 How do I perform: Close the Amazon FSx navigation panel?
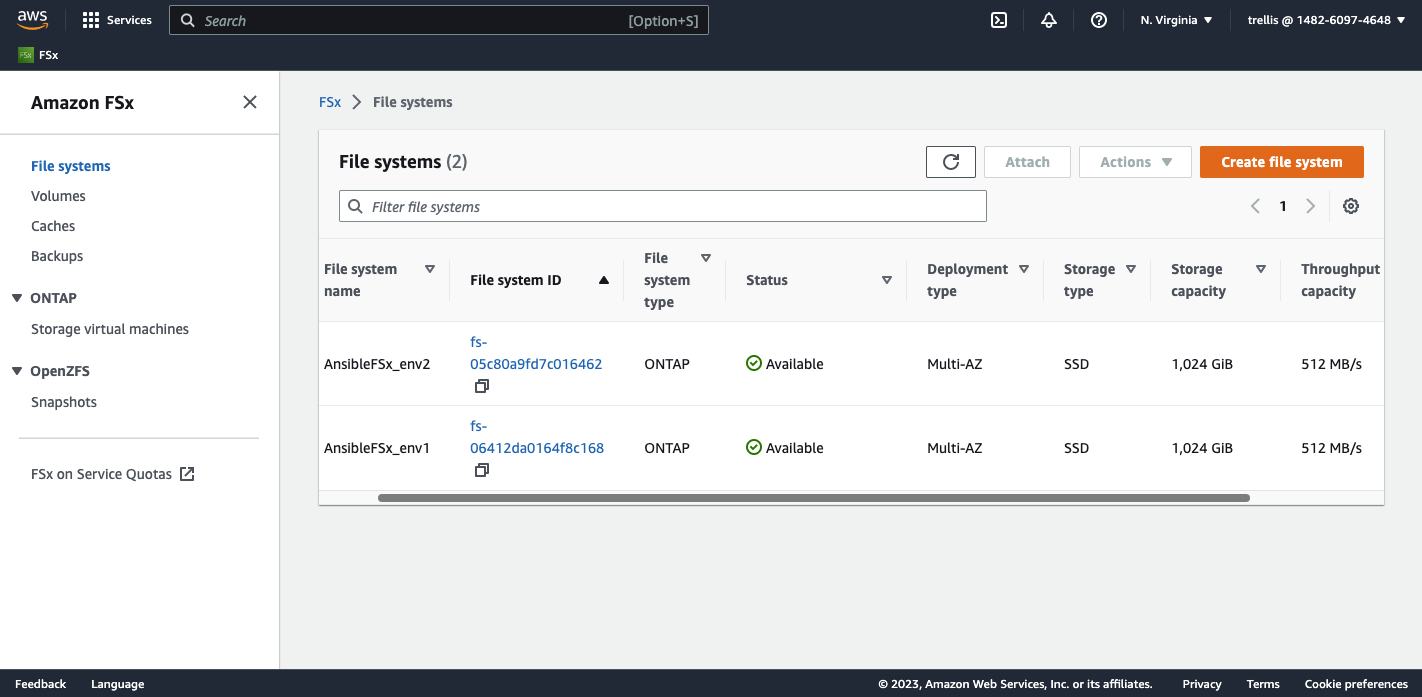(x=250, y=102)
